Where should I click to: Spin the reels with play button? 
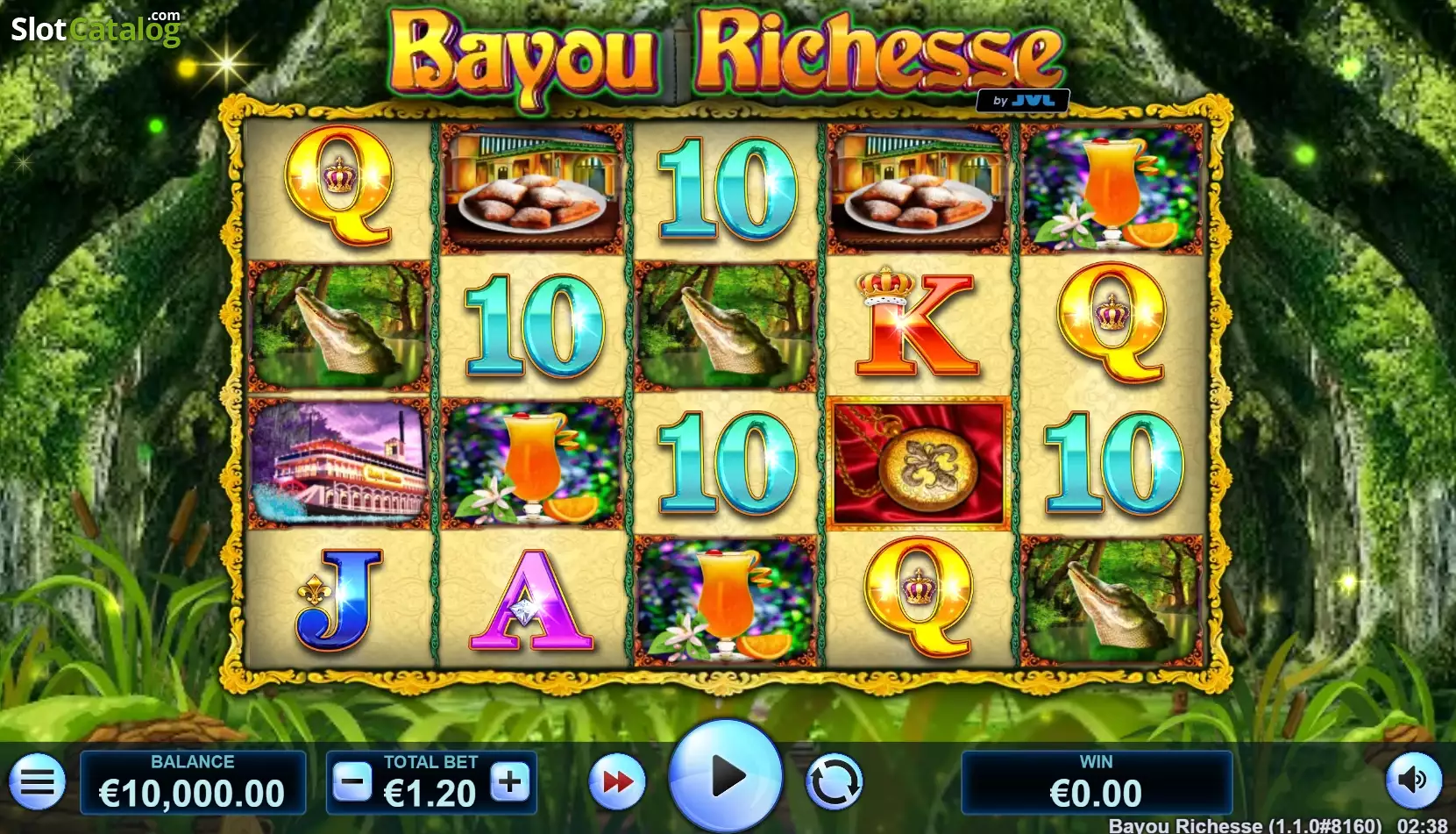[726, 776]
